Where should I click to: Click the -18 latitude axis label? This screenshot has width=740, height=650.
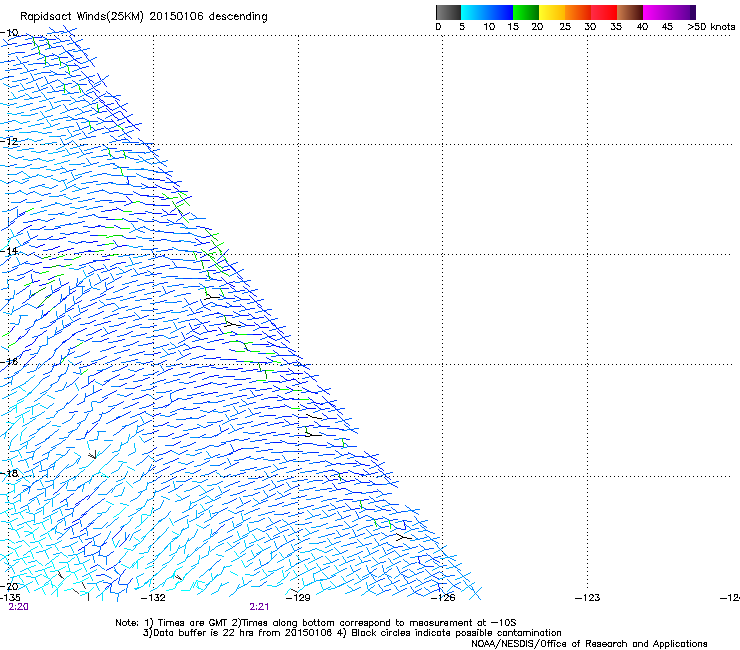click(x=9, y=473)
